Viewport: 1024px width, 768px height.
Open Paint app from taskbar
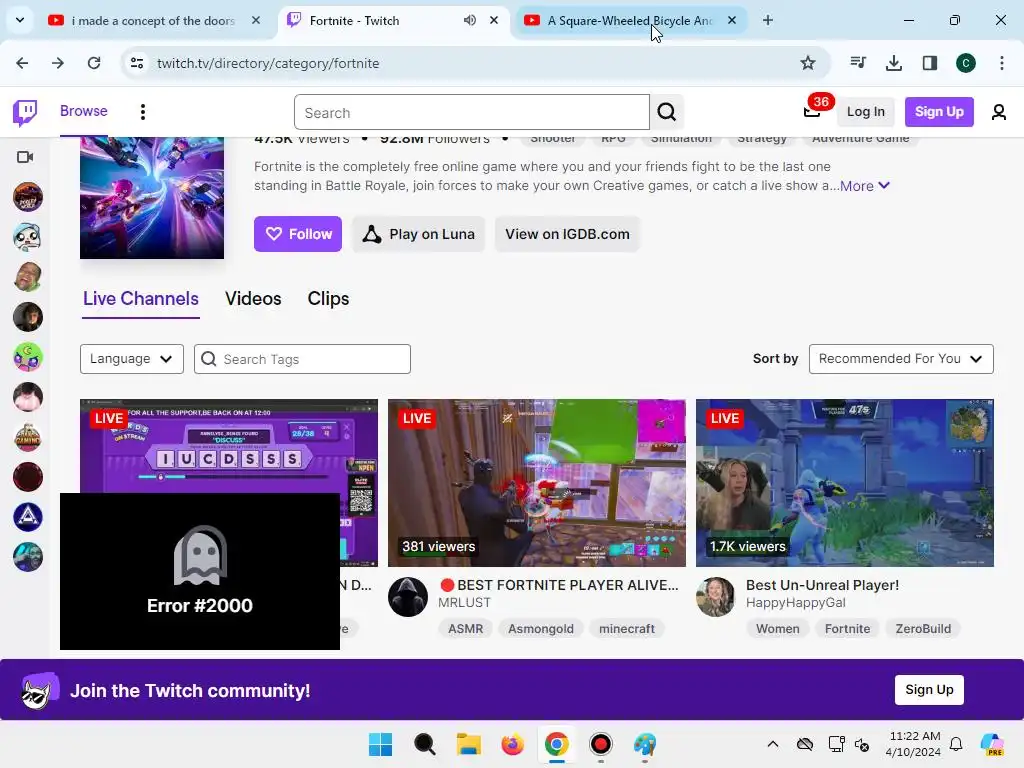(x=645, y=744)
